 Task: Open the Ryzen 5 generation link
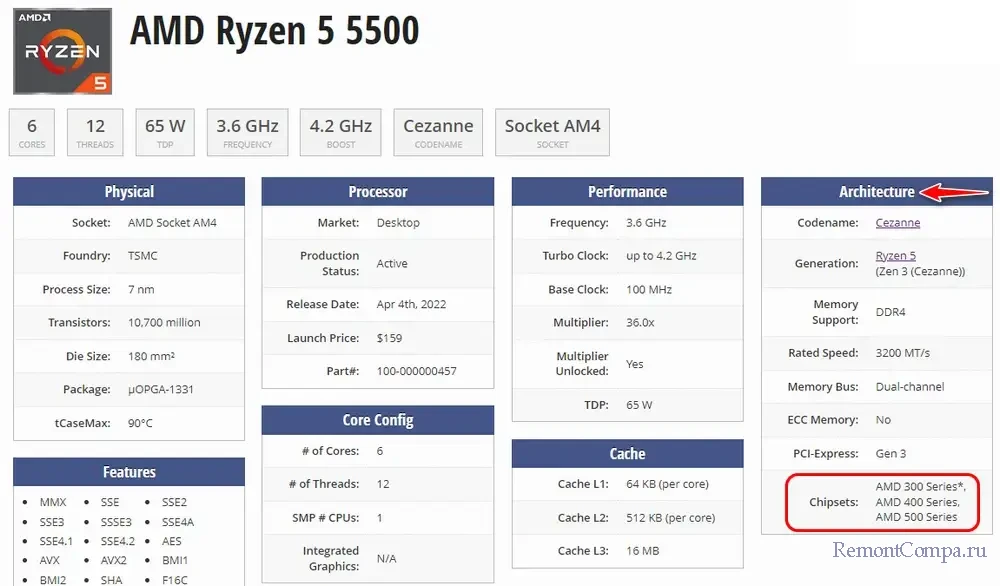(895, 256)
